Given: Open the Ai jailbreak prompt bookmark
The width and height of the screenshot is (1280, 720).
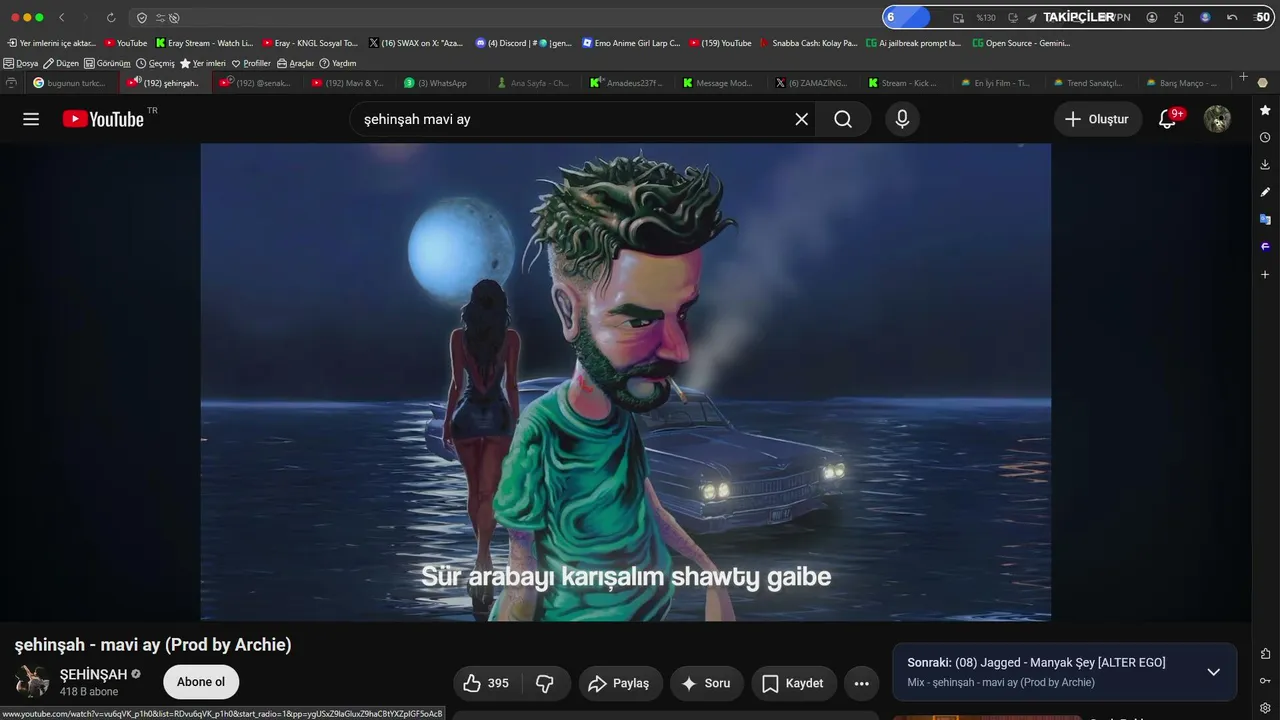Looking at the screenshot, I should coord(914,43).
